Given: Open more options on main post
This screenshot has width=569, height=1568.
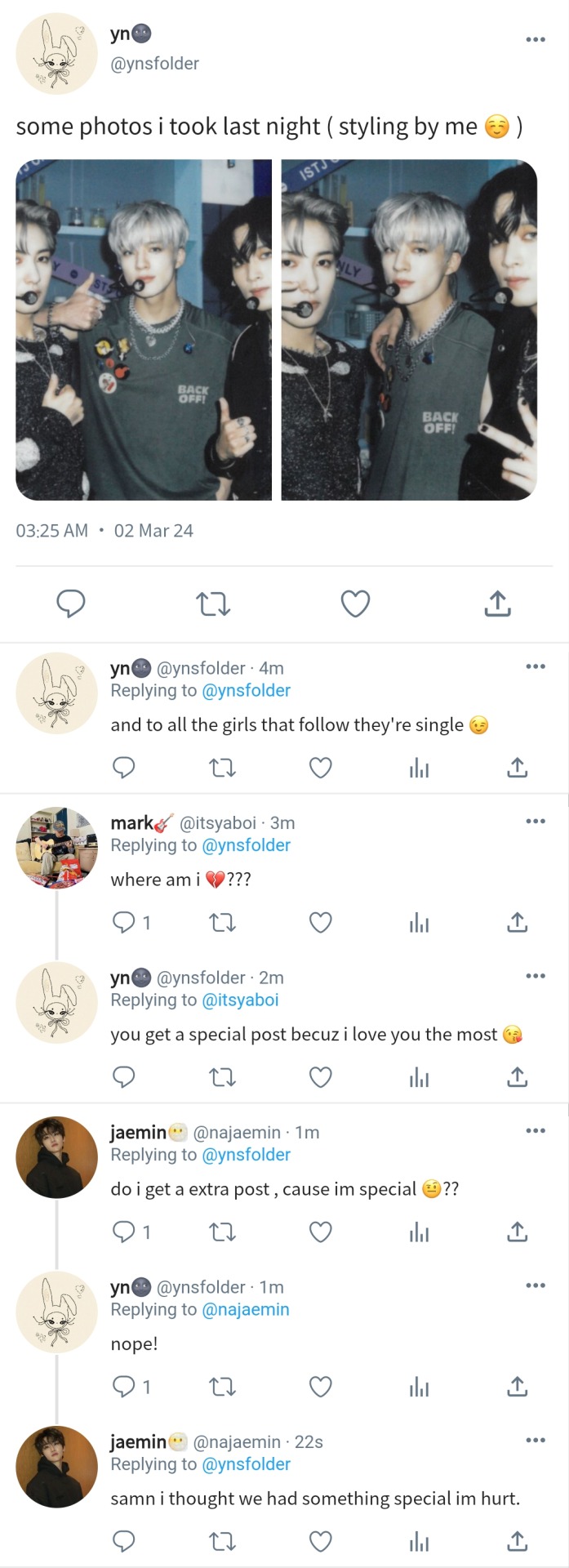Looking at the screenshot, I should [536, 39].
